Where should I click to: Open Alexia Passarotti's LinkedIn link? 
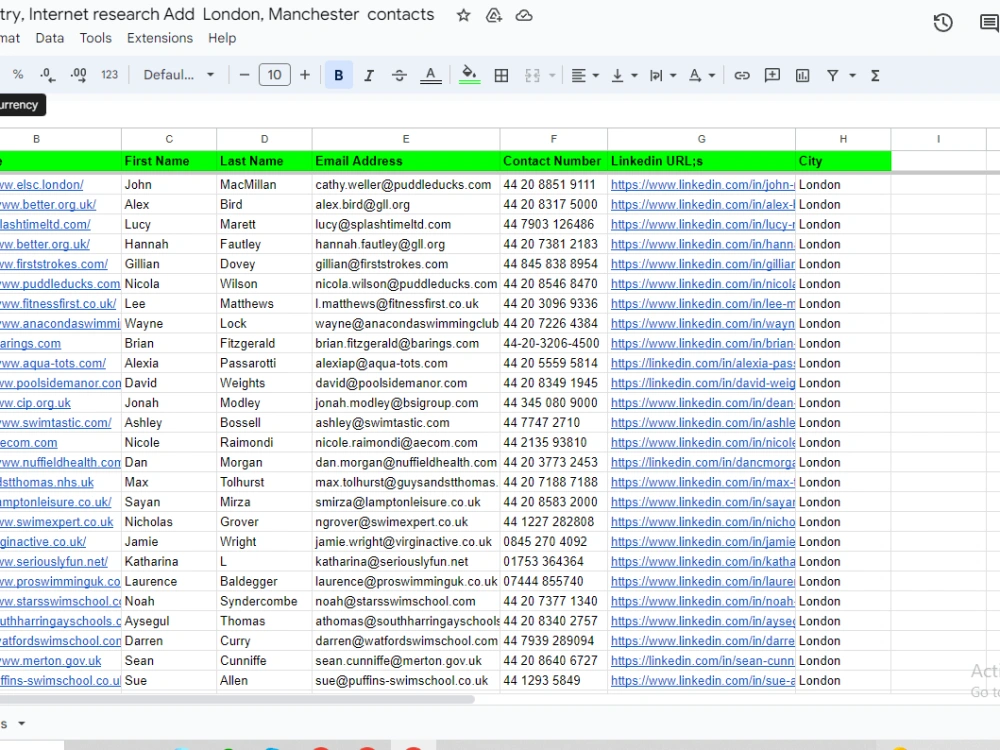[x=702, y=363]
